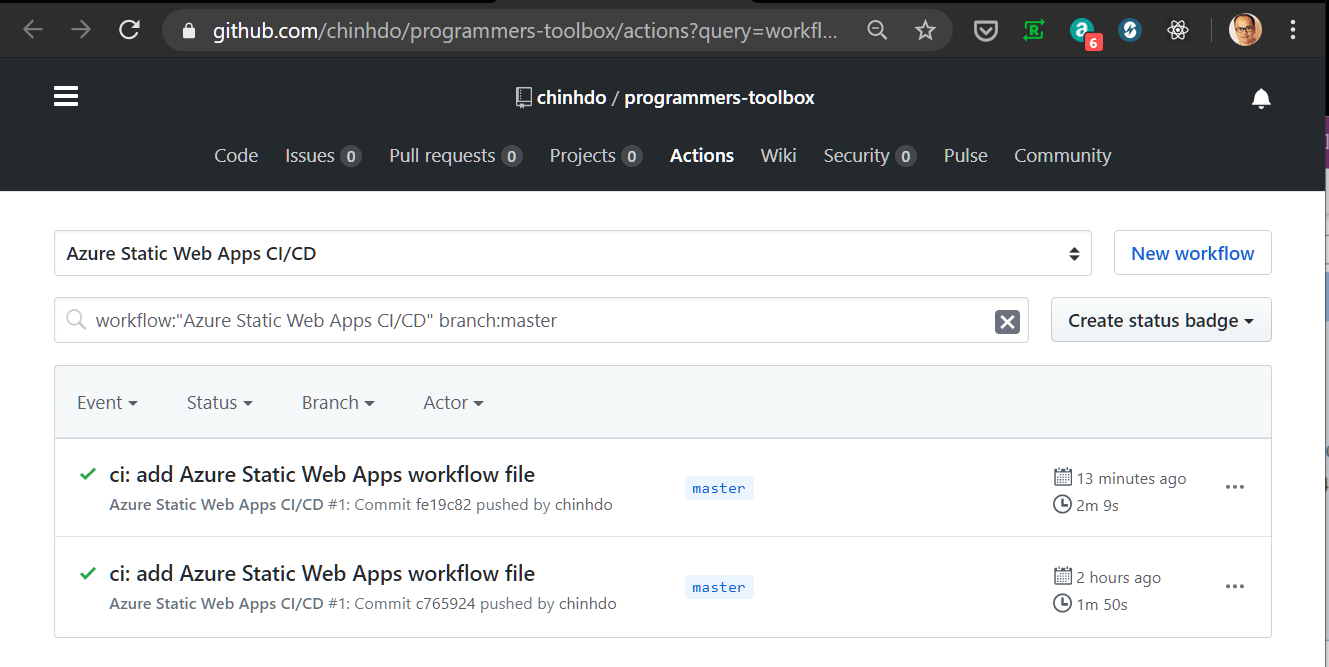This screenshot has width=1329, height=667.
Task: Open the Pocket extension icon
Action: [986, 30]
